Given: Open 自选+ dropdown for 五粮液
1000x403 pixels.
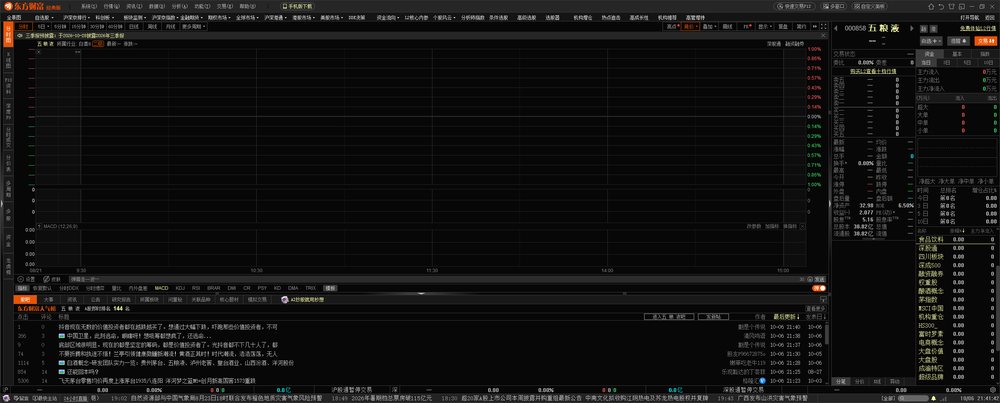Looking at the screenshot, I should tap(931, 40).
